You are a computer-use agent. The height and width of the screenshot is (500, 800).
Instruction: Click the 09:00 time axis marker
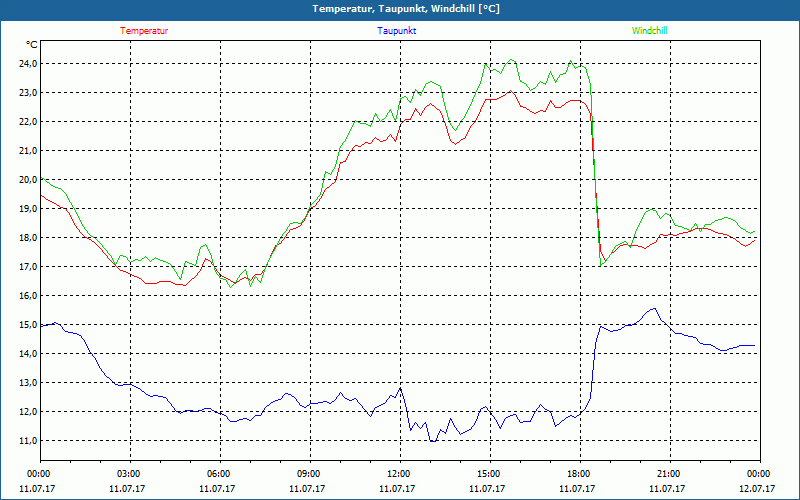309,474
